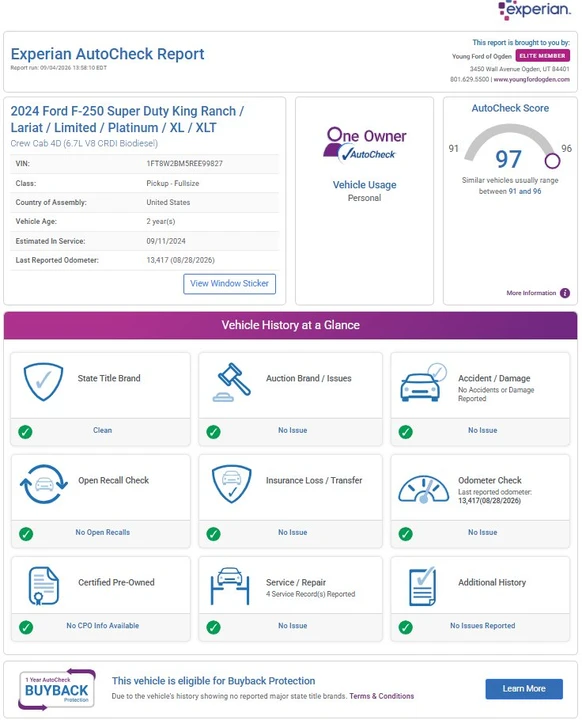Click the Learn More button
Image resolution: width=582 pixels, height=720 pixels.
[x=524, y=689]
